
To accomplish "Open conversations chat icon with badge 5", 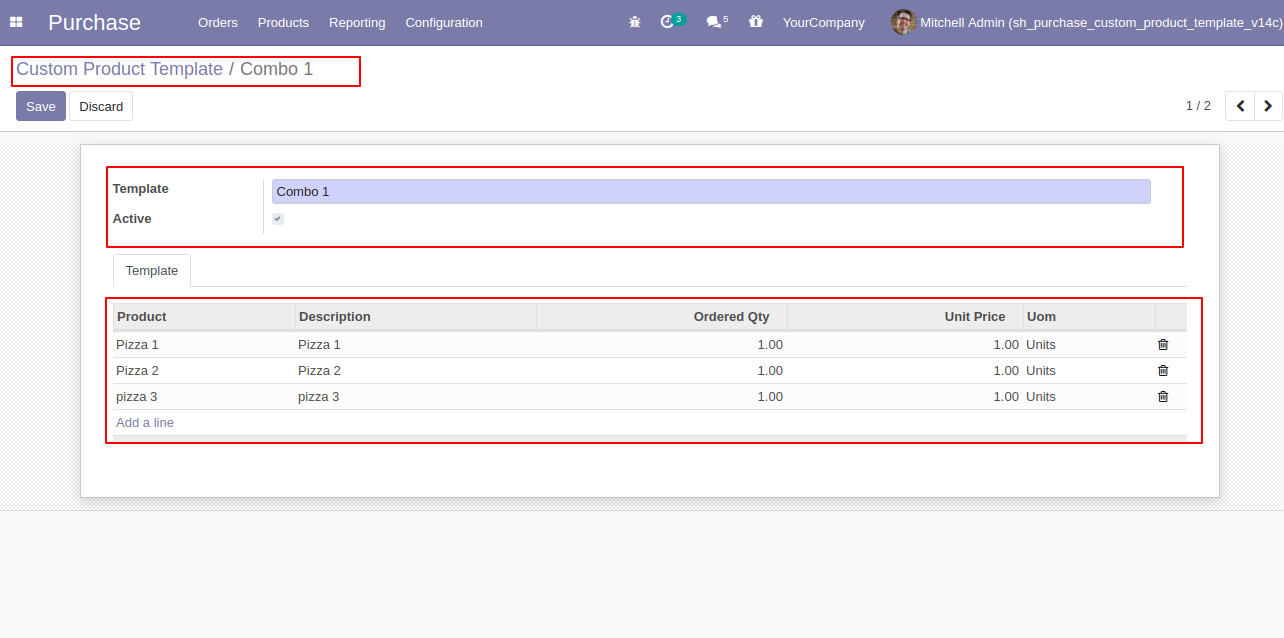I will [717, 21].
